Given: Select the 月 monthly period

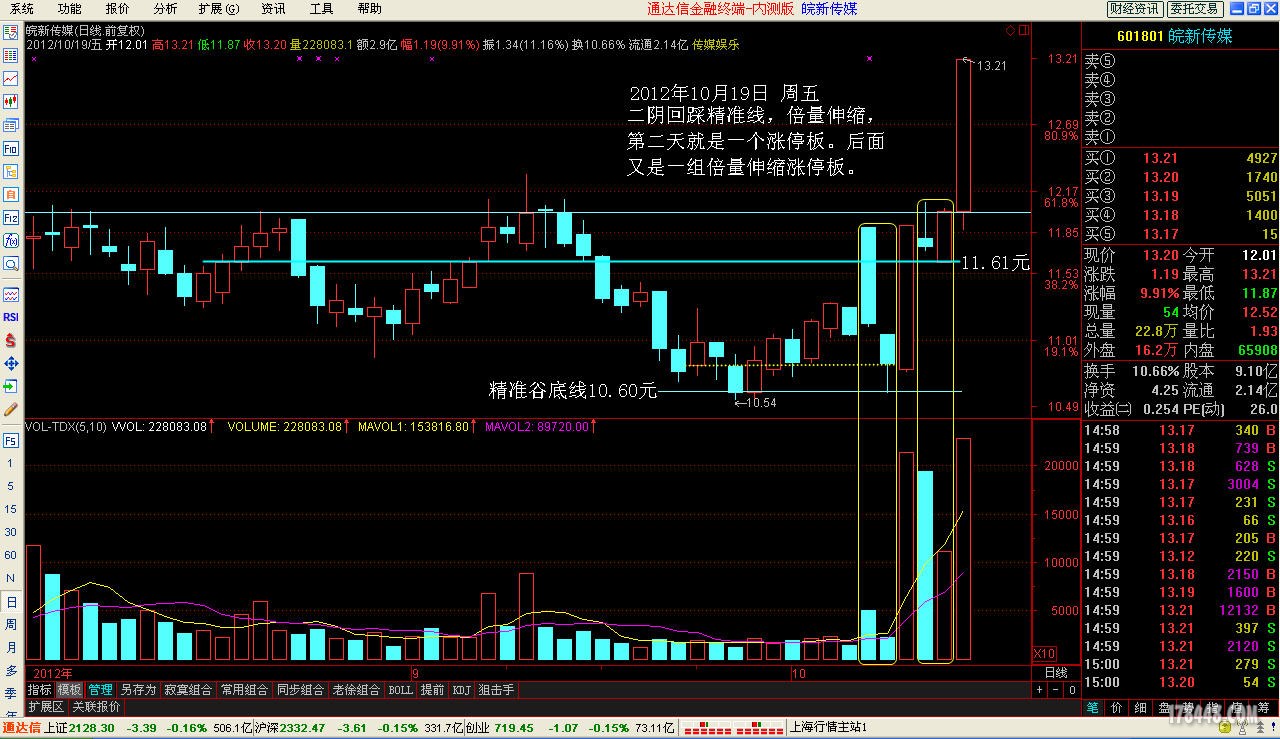Looking at the screenshot, I should [x=11, y=648].
